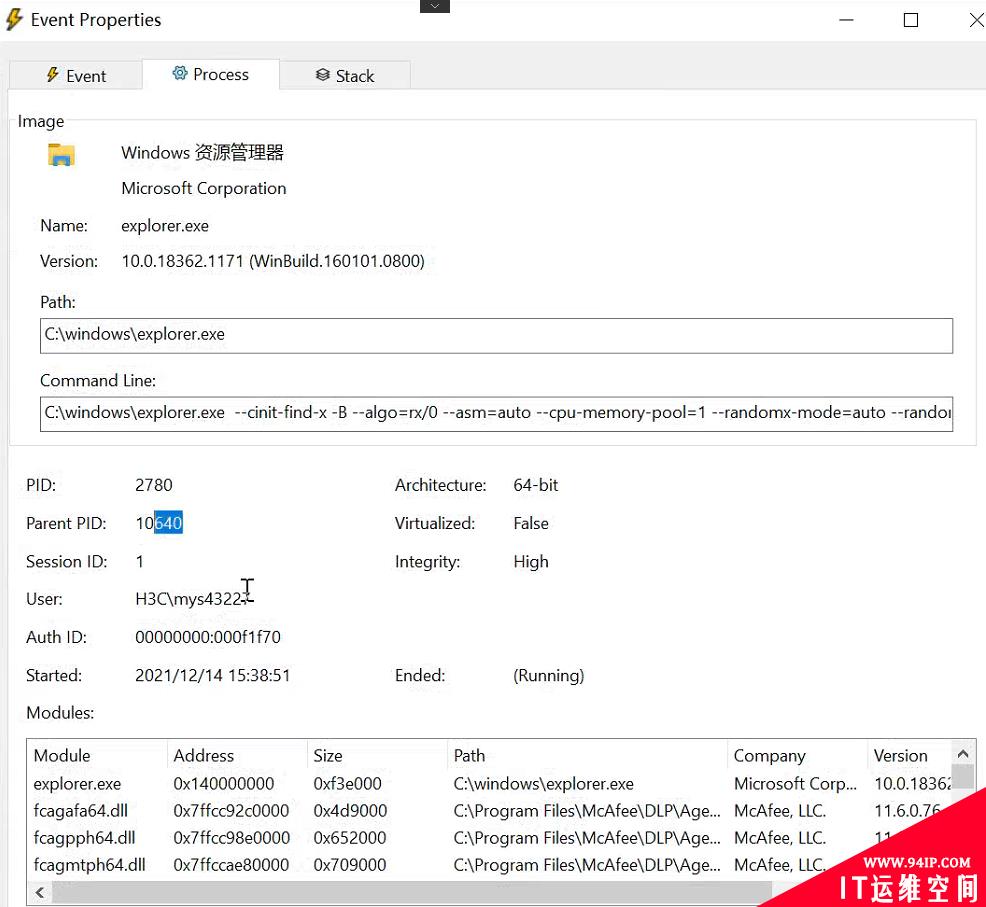Click the Started time 2021/12/14 15:38:51
The image size is (986, 907).
tap(213, 676)
